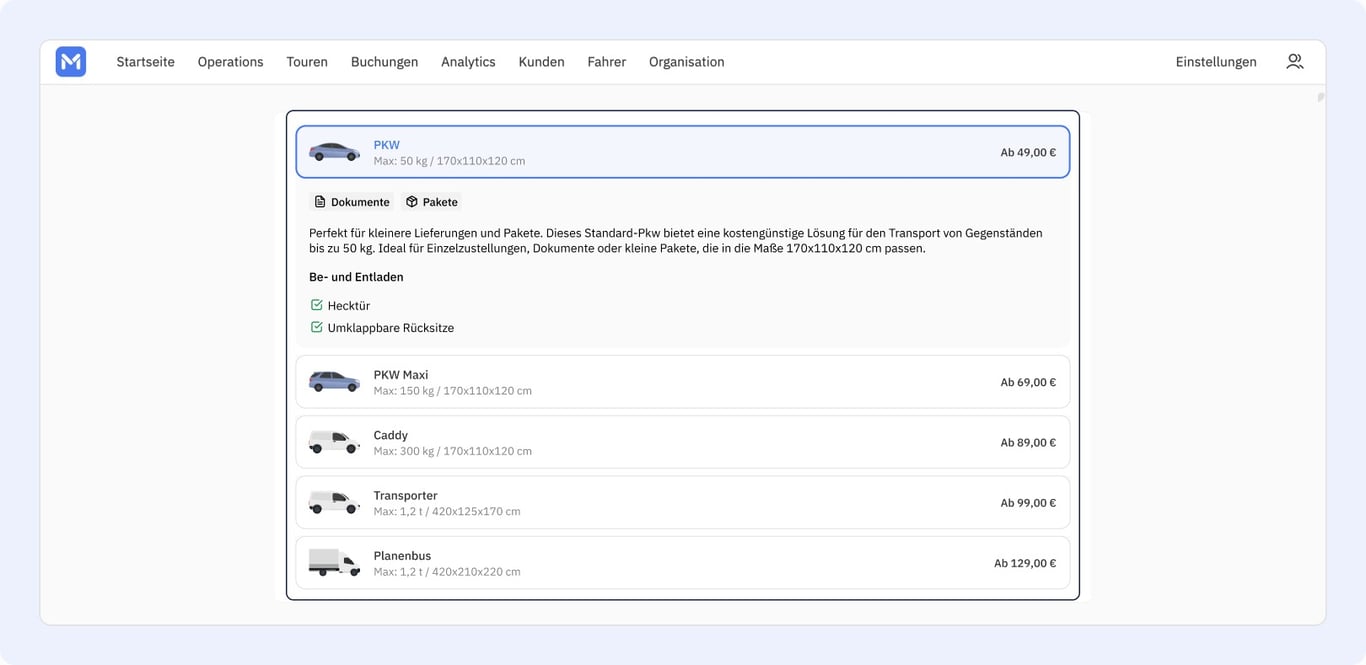This screenshot has height=665, width=1366.
Task: Click the Hecktür label
Action: tap(349, 306)
